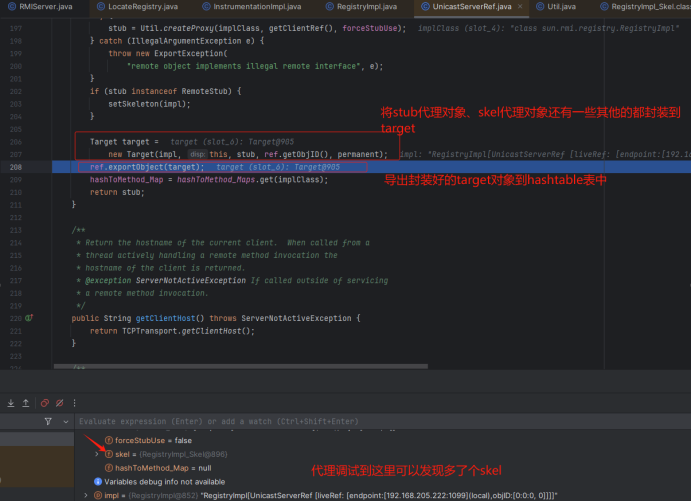Open the filter dropdown arrow beside funnel

click(x=65, y=422)
